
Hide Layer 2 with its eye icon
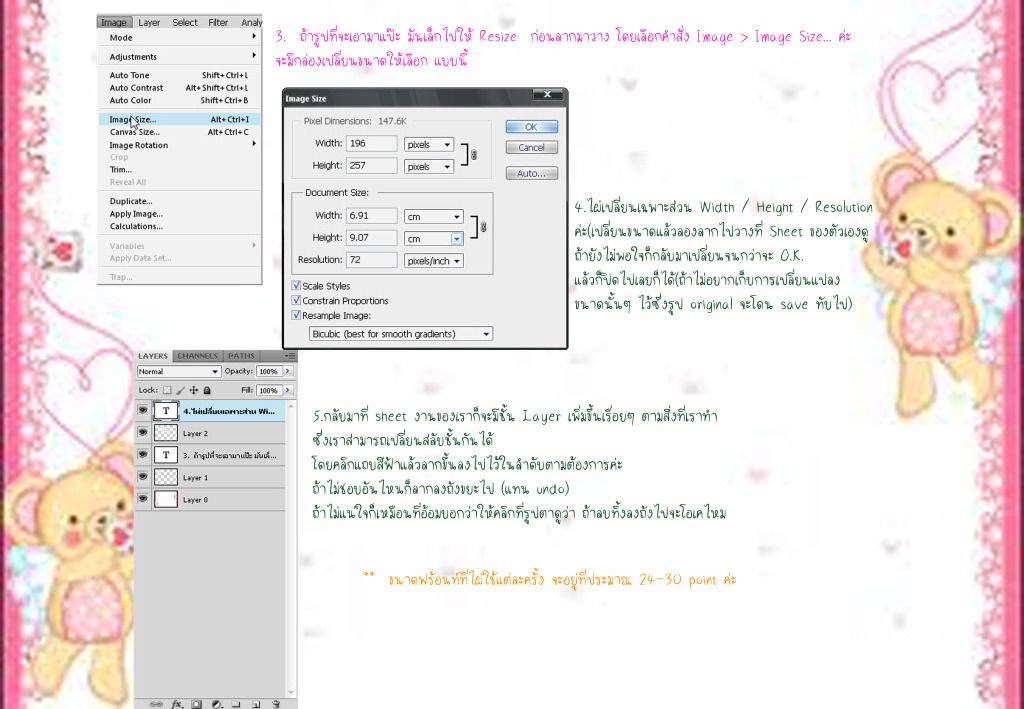point(142,433)
